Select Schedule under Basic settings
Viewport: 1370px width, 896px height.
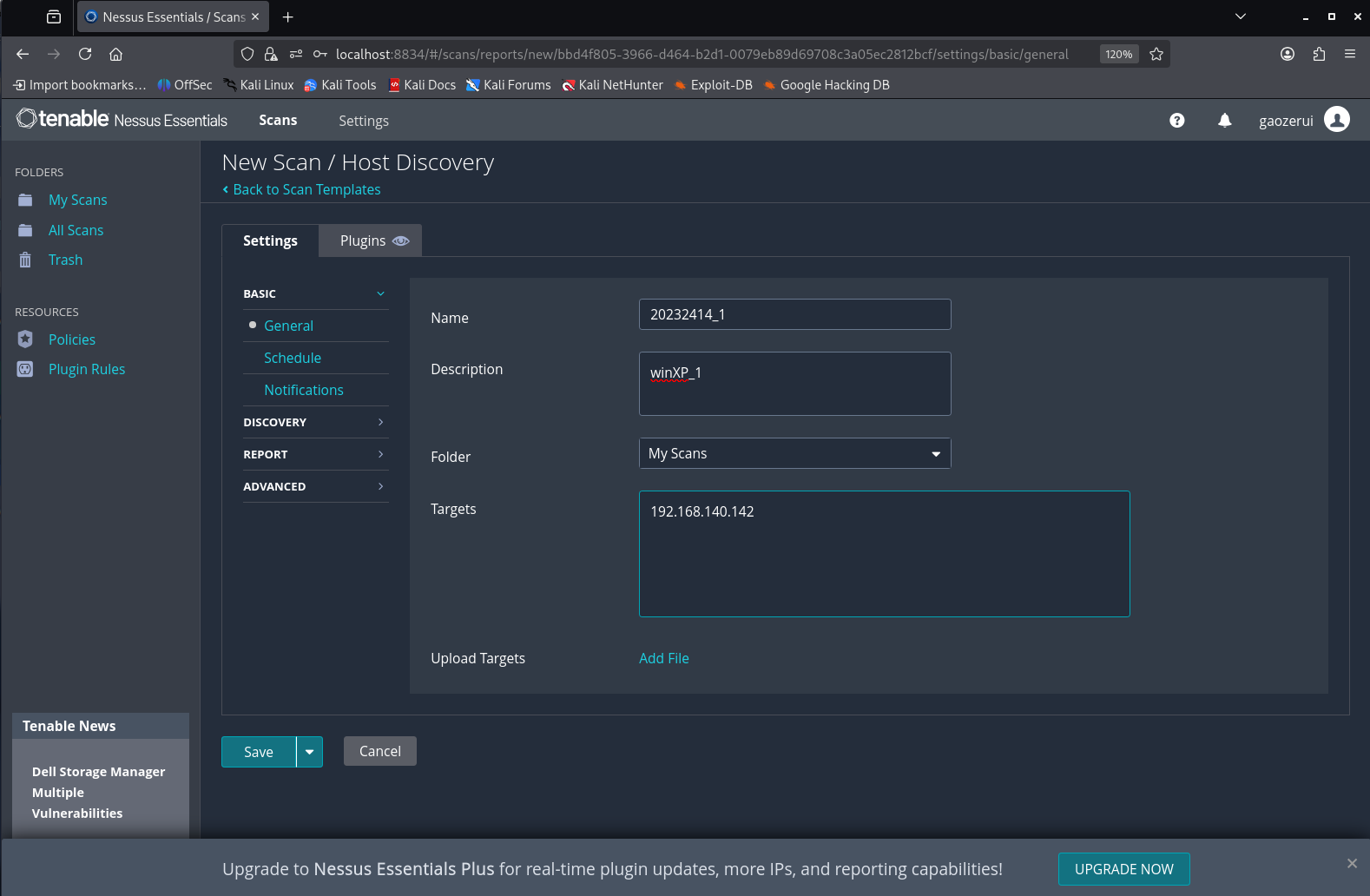293,358
